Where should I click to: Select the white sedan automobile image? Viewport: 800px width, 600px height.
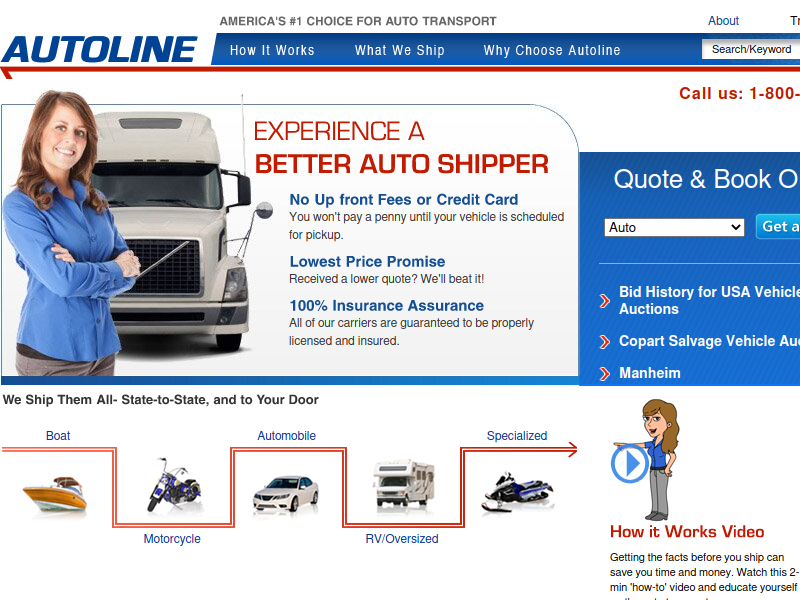coord(286,493)
